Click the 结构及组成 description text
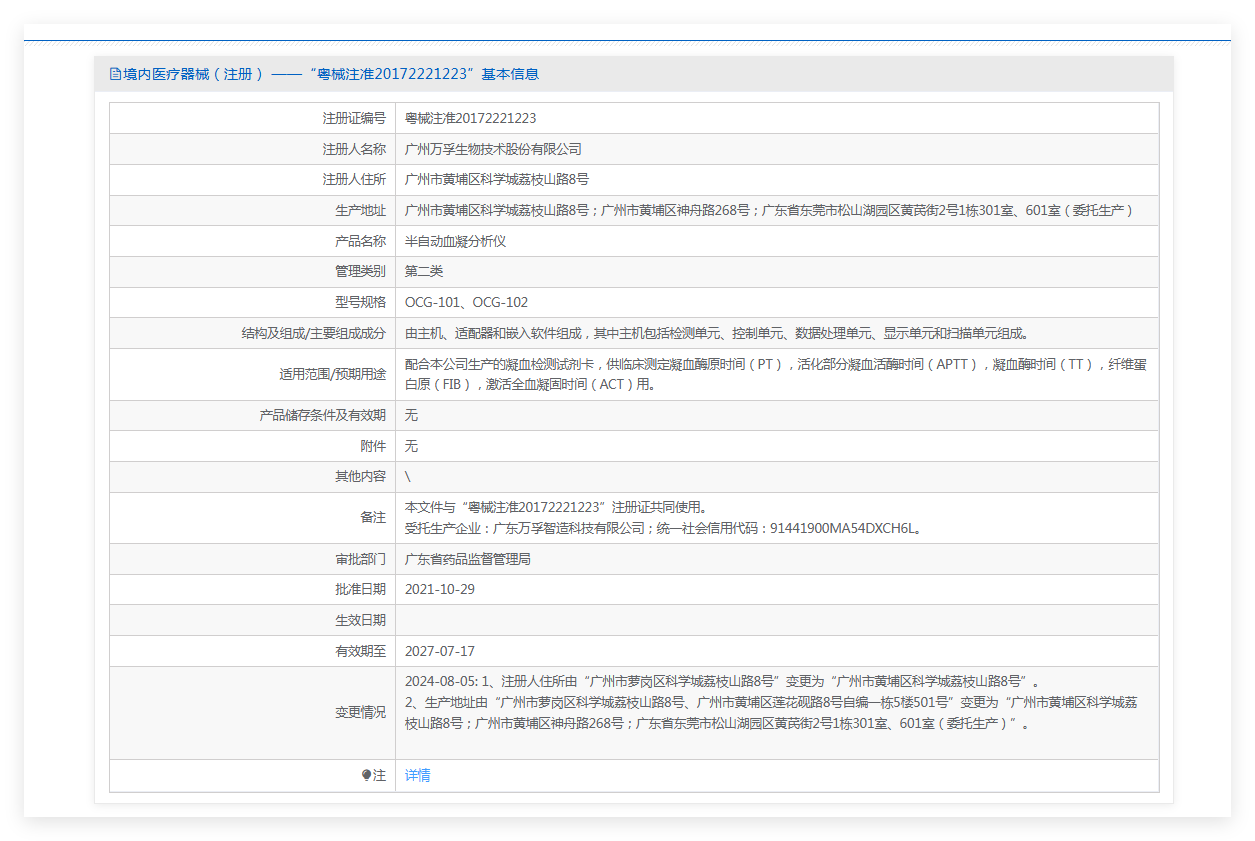 (x=716, y=334)
